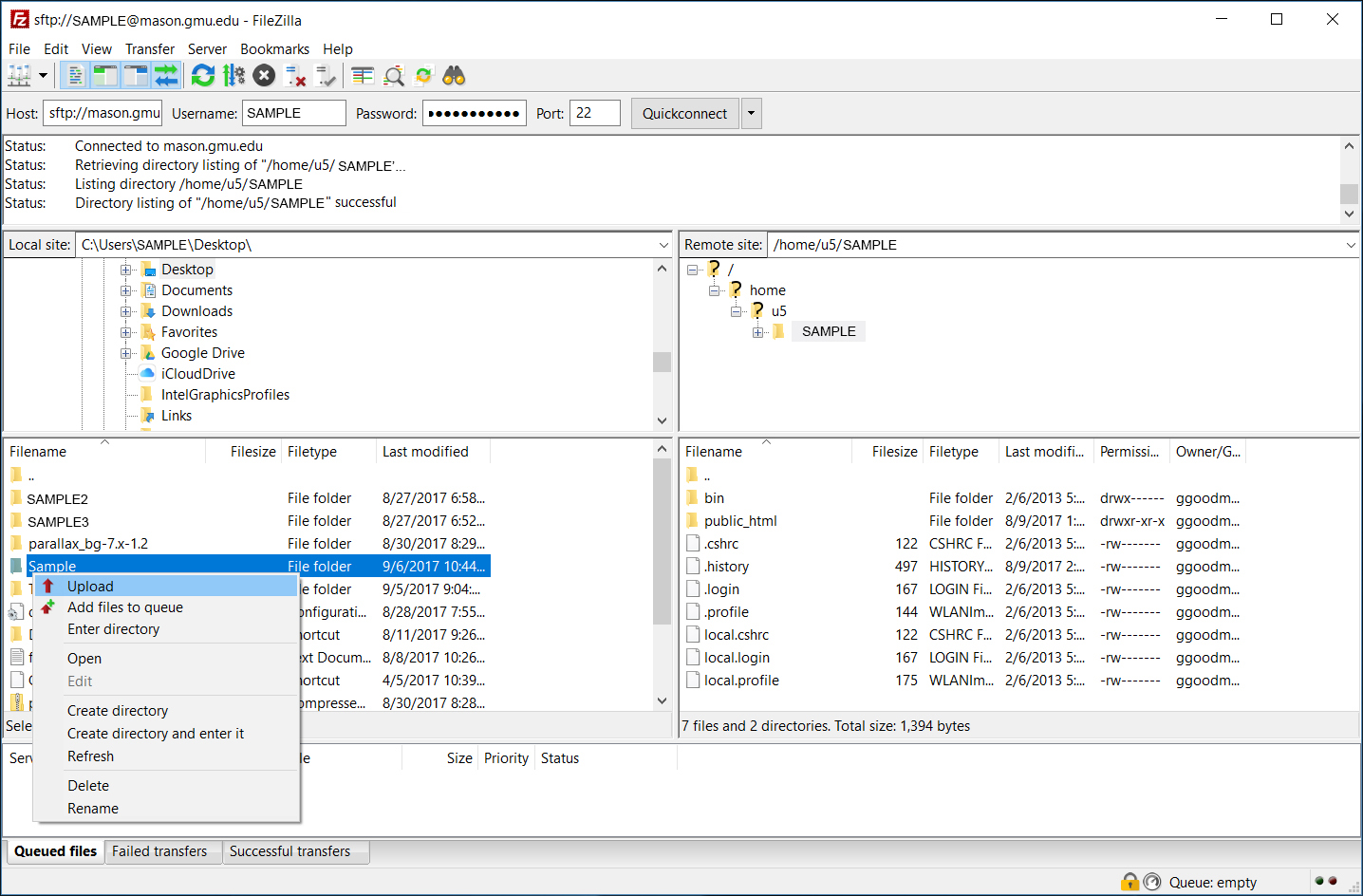Toggle processing of the transfer queue
This screenshot has width=1363, height=896.
point(233,76)
